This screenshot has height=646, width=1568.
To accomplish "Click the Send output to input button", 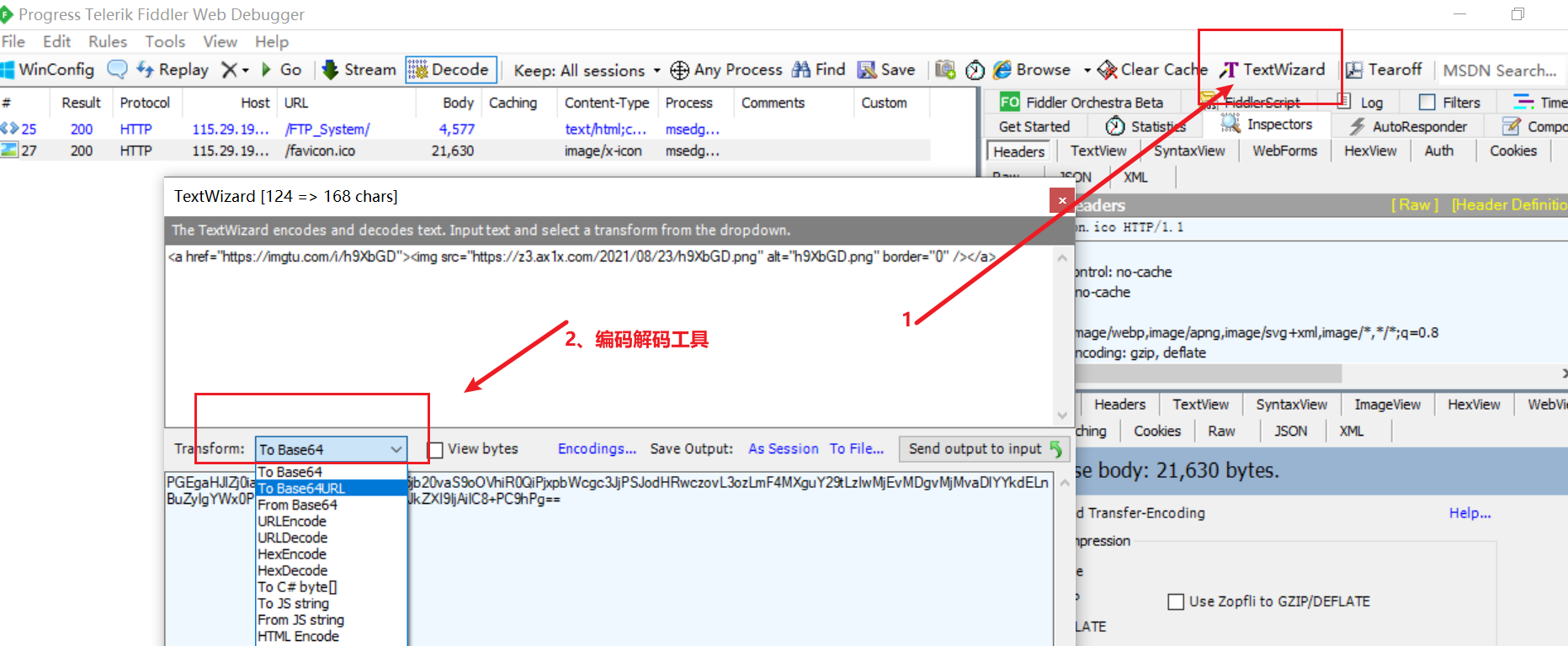I will click(x=984, y=449).
